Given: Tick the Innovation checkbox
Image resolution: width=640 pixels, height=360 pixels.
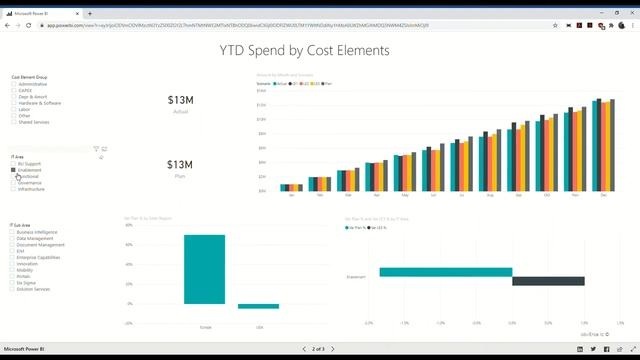Looking at the screenshot, I should (12, 264).
